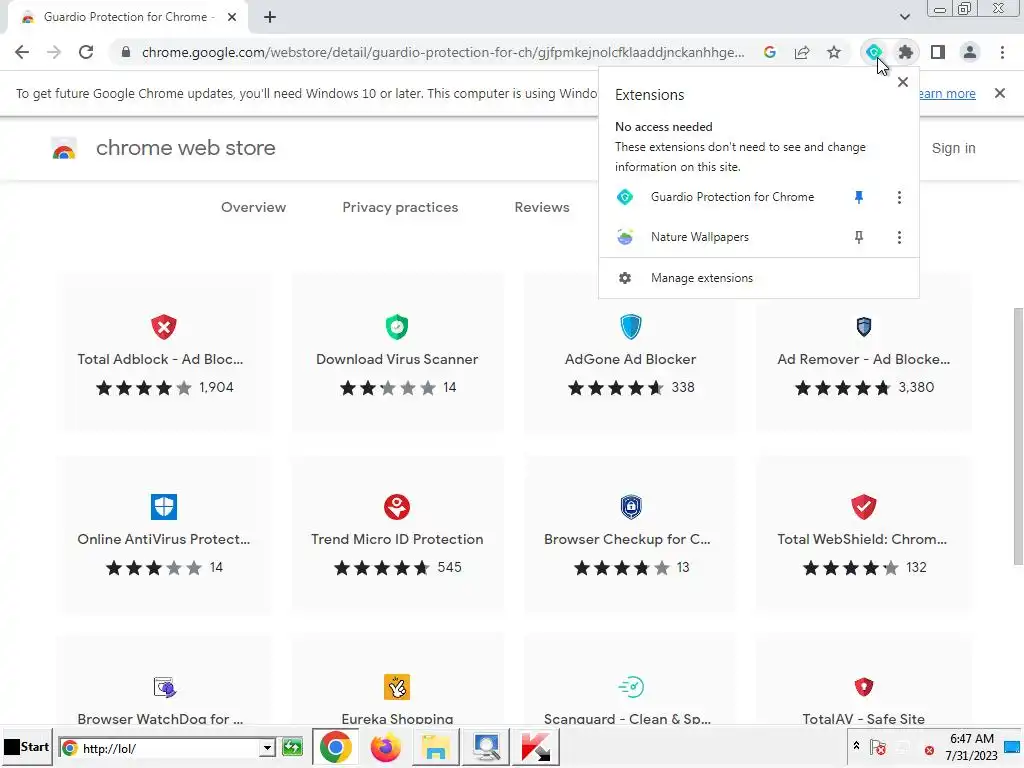Open Firefox from the taskbar
The height and width of the screenshot is (768, 1024).
385,748
